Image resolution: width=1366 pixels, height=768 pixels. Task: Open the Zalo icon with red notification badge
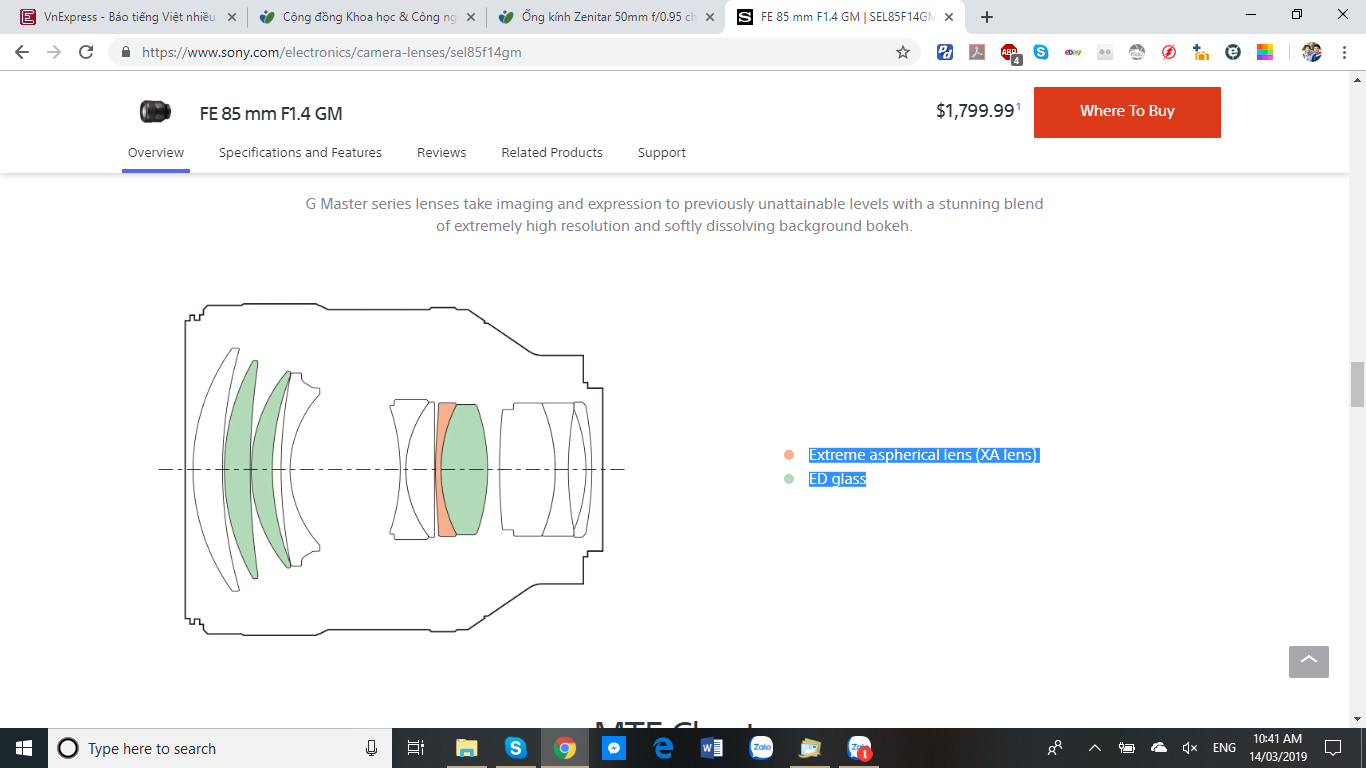click(x=859, y=748)
